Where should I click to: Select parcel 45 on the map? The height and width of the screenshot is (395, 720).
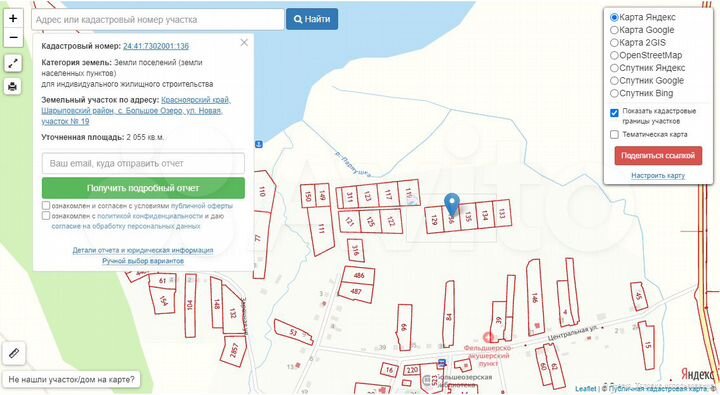[639, 296]
